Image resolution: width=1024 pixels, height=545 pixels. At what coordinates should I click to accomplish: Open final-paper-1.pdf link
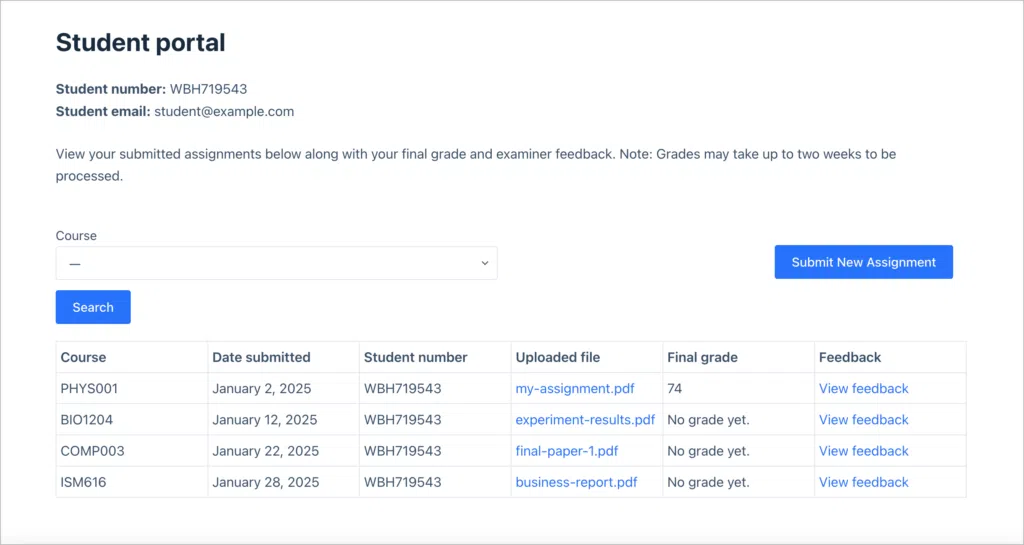coord(567,451)
